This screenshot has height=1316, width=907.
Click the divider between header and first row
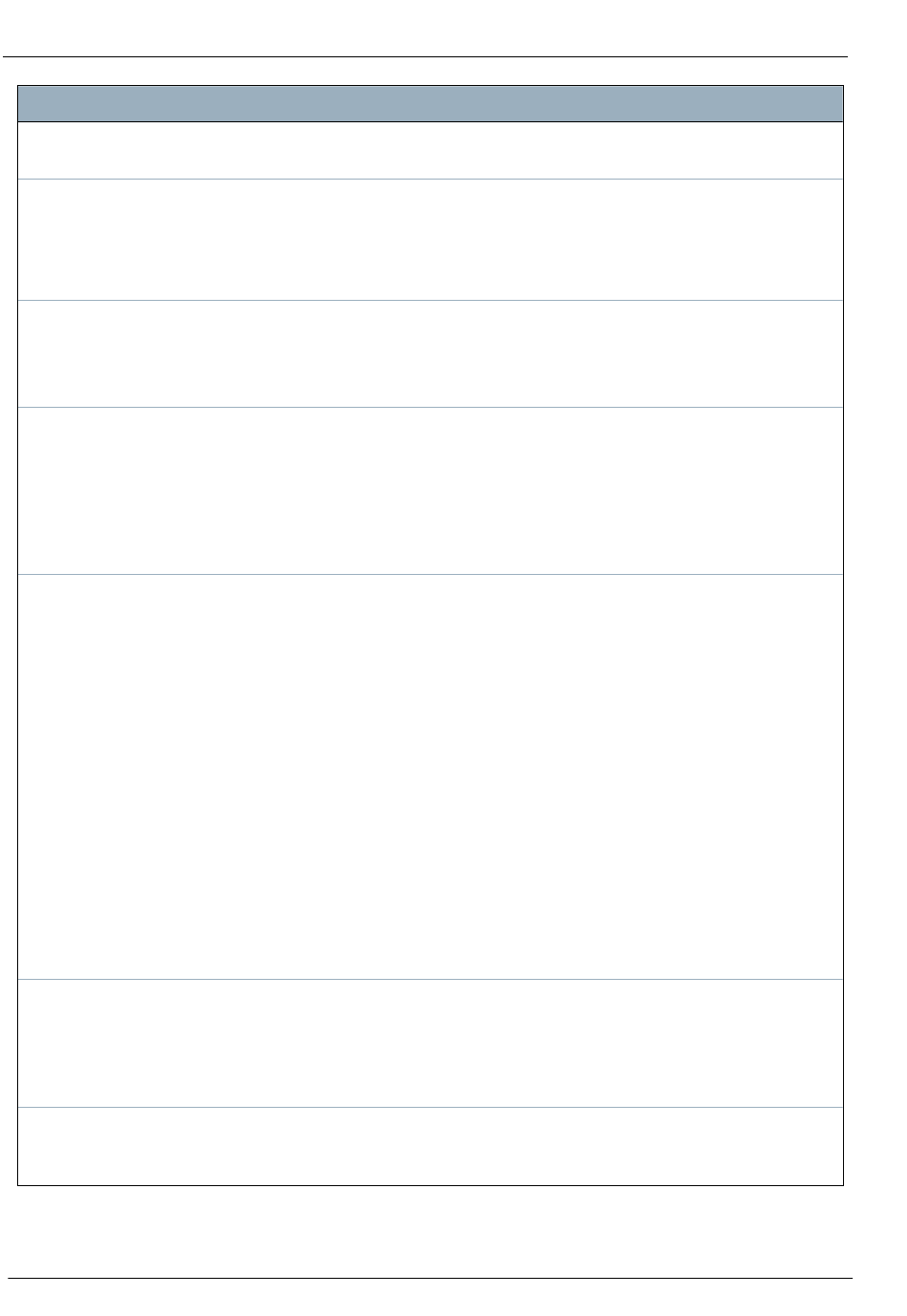(431, 121)
